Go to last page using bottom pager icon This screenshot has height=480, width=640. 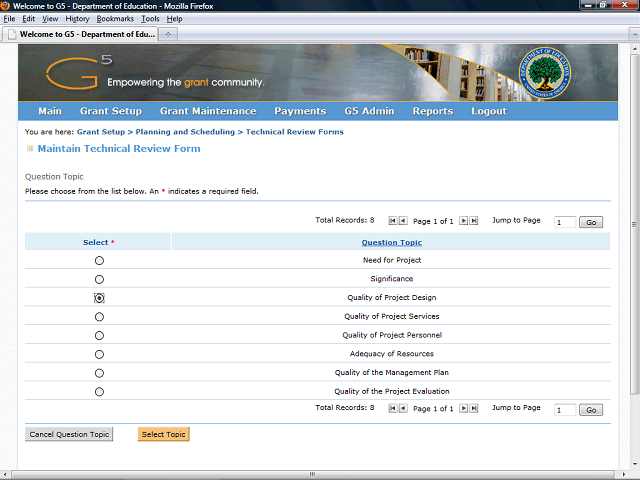(473, 408)
